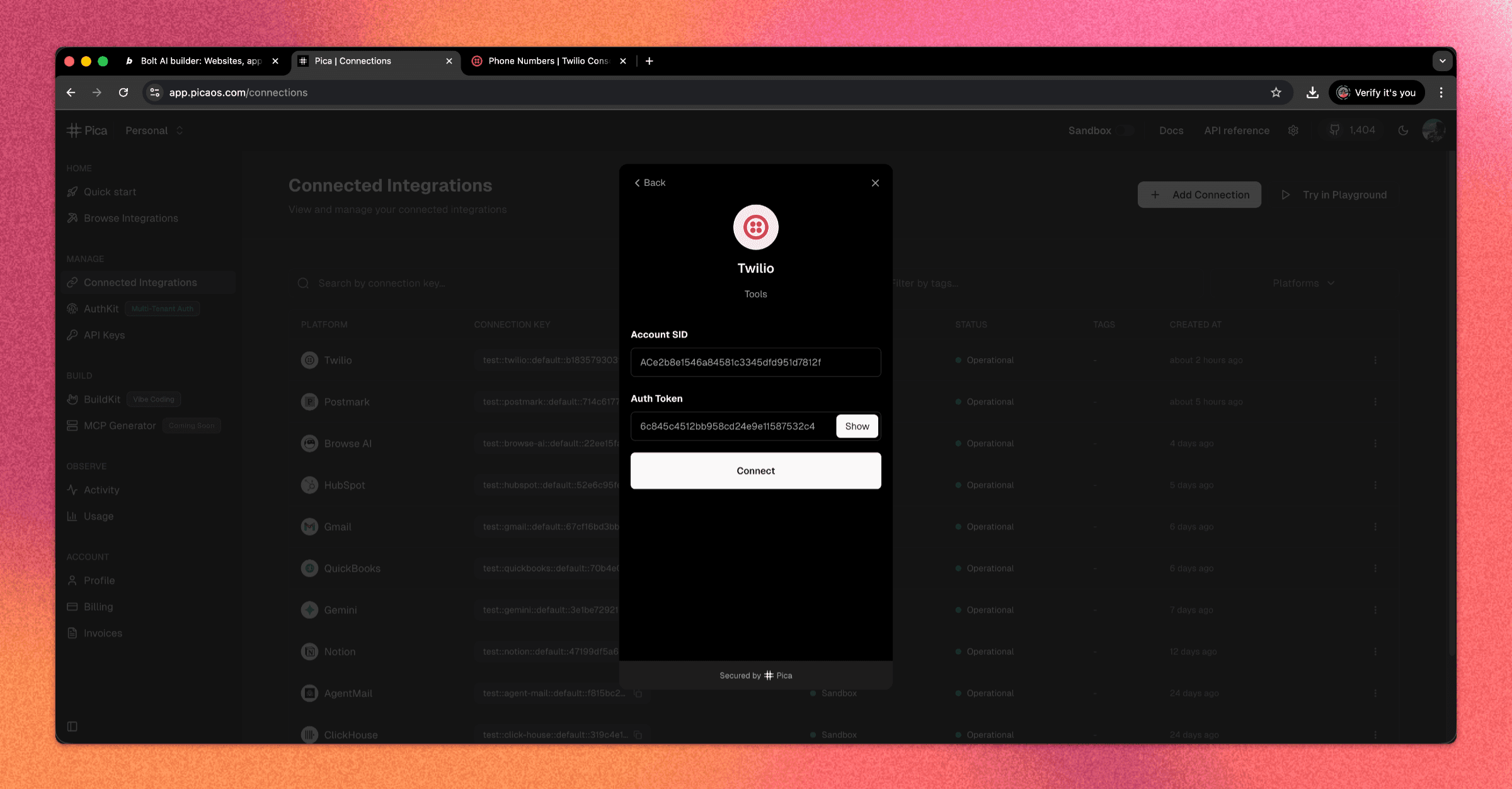Show the Auth Token value
This screenshot has width=1512, height=789.
point(857,426)
